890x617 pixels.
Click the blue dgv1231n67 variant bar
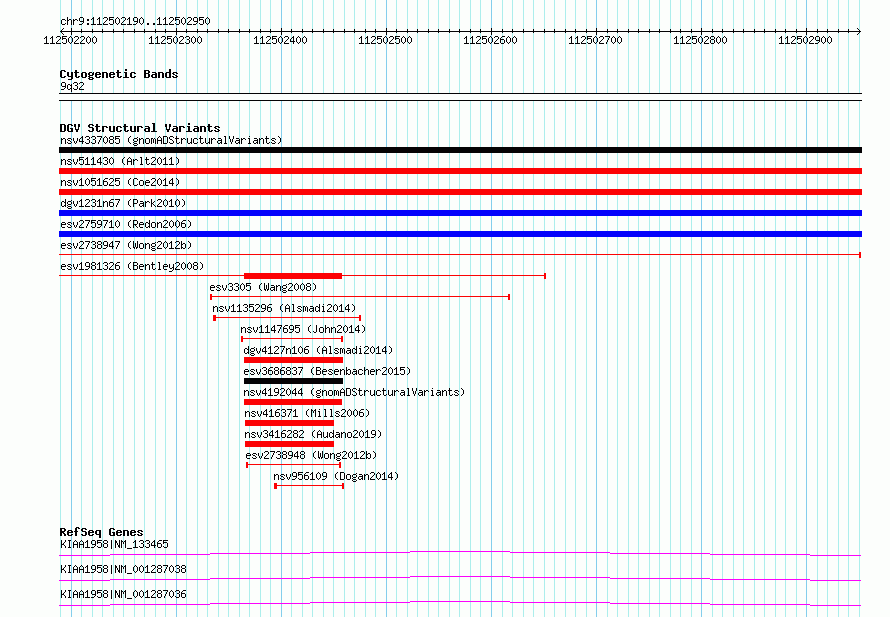[x=460, y=213]
